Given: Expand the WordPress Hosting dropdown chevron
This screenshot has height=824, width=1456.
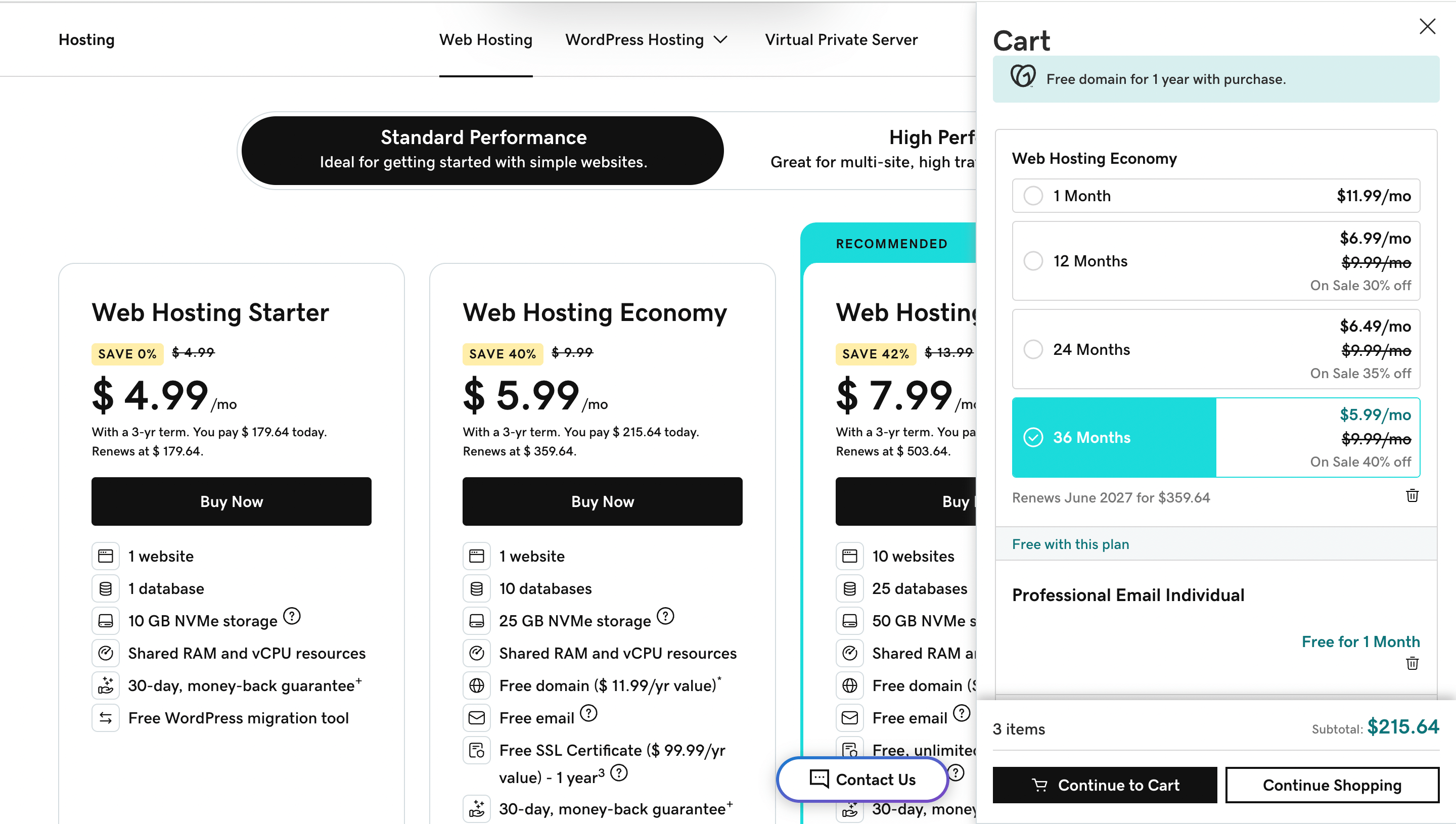Looking at the screenshot, I should (x=720, y=39).
